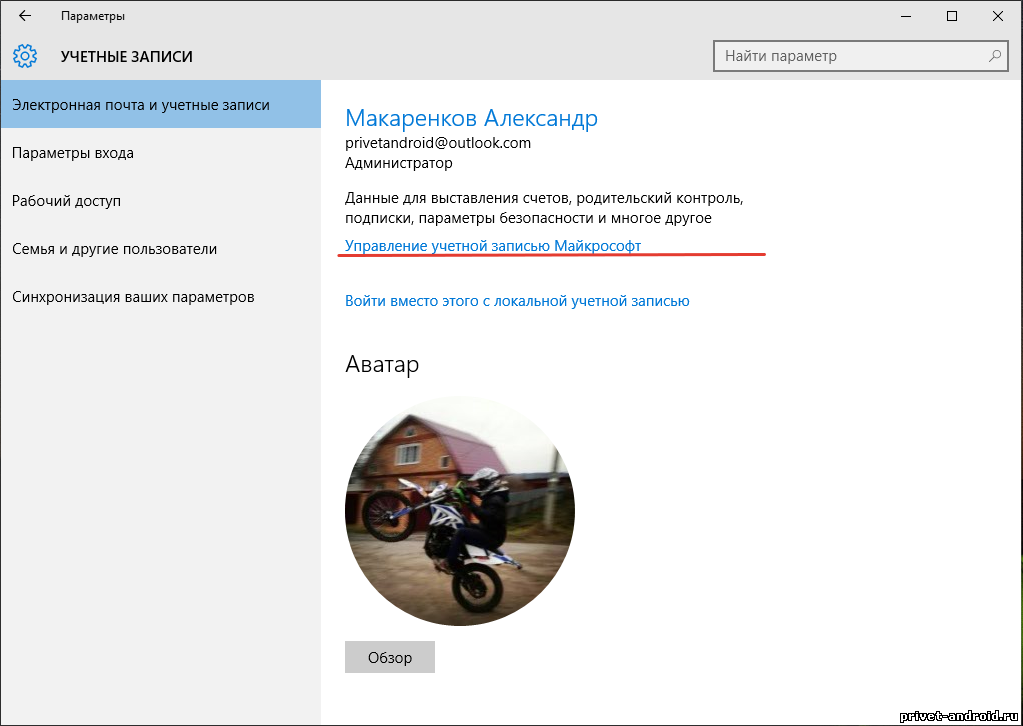Switch to Рабочий доступ section
Image resolution: width=1023 pixels, height=726 pixels.
[66, 201]
